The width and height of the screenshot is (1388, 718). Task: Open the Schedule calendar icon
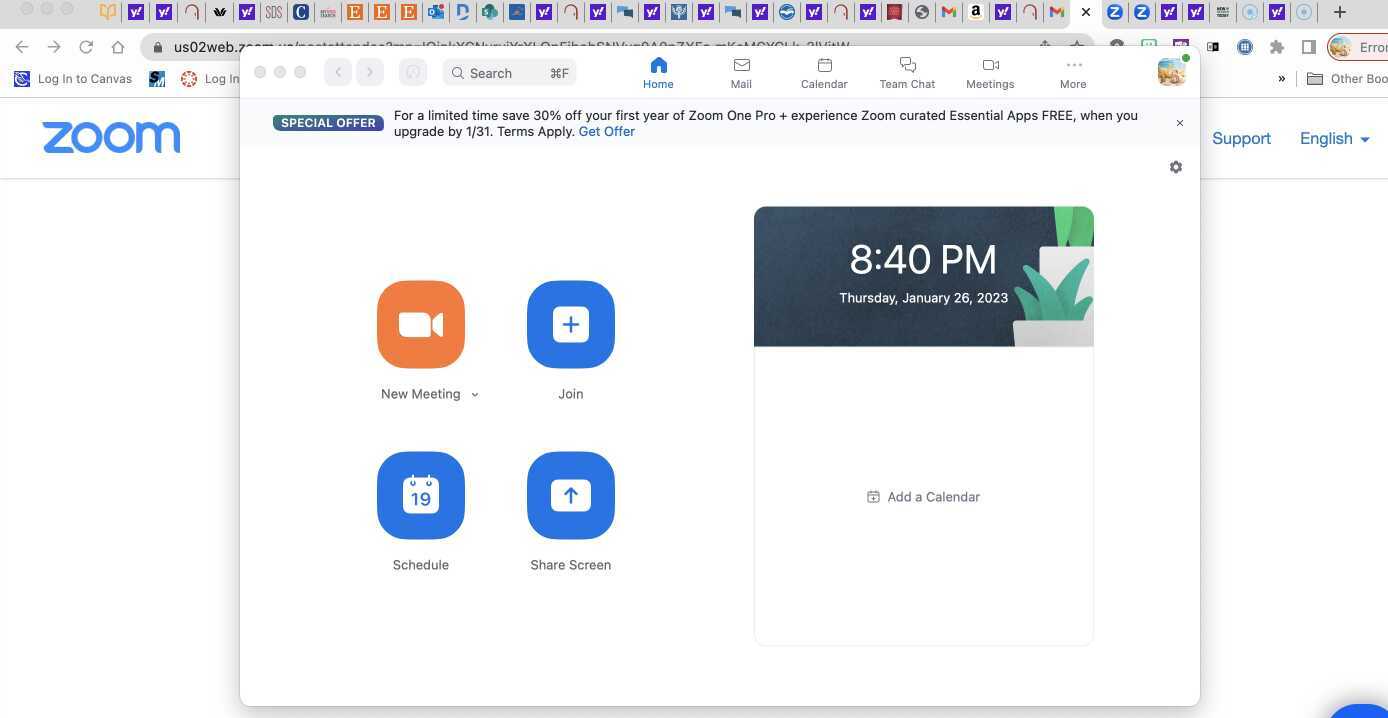(x=420, y=495)
